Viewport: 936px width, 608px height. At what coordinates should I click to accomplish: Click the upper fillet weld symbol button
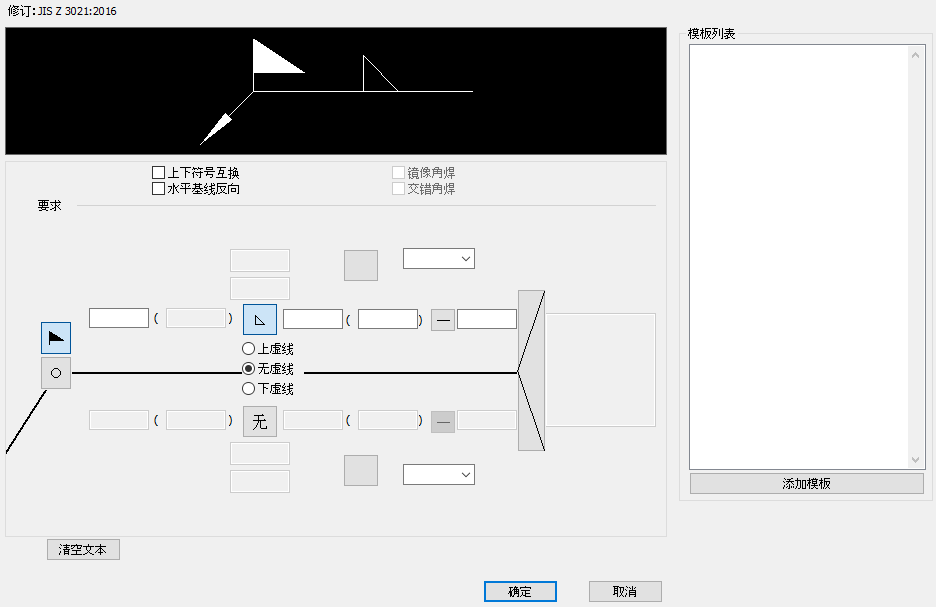click(258, 318)
